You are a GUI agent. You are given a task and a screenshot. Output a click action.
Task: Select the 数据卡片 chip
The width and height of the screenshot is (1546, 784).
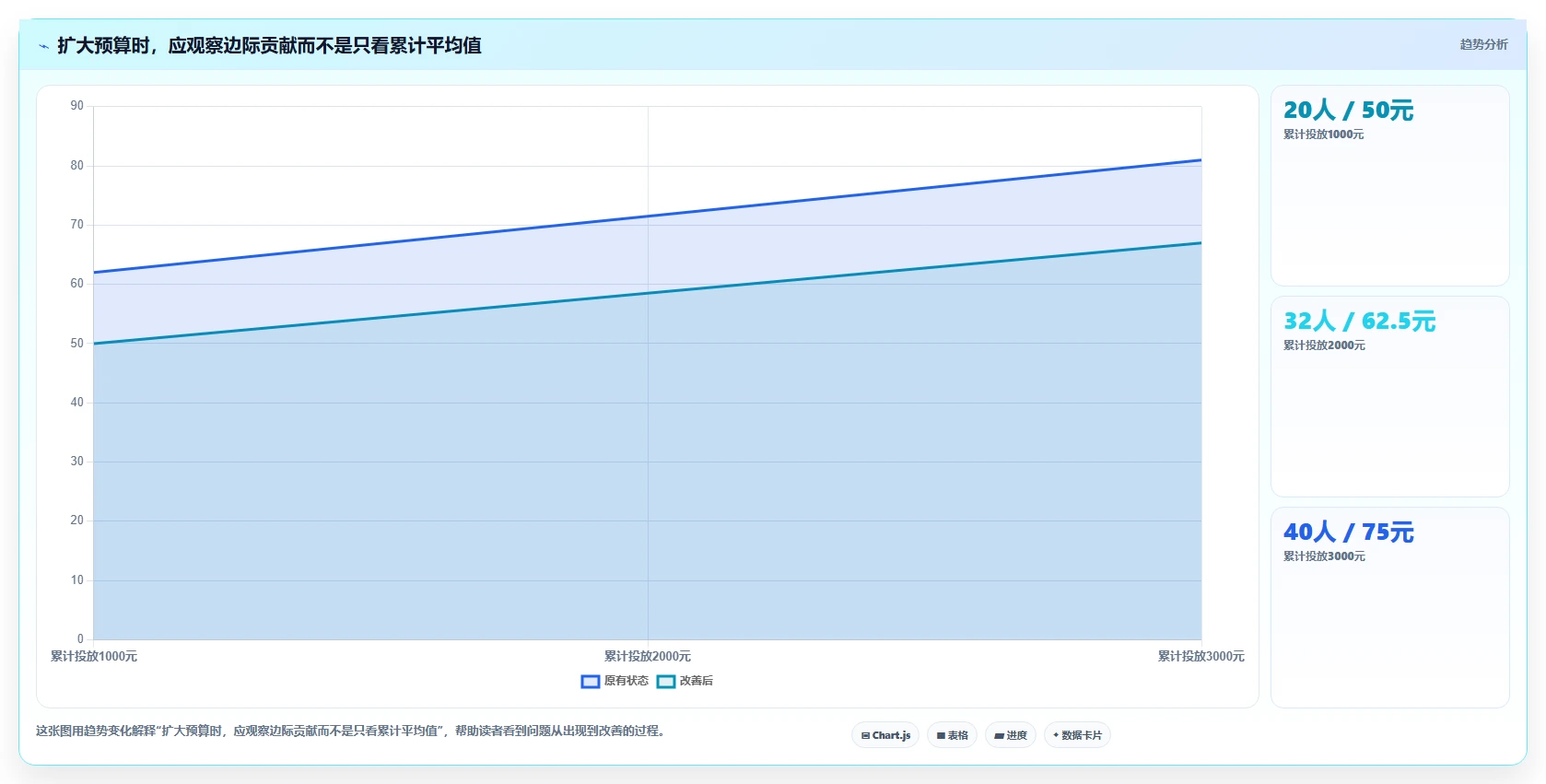(1077, 735)
